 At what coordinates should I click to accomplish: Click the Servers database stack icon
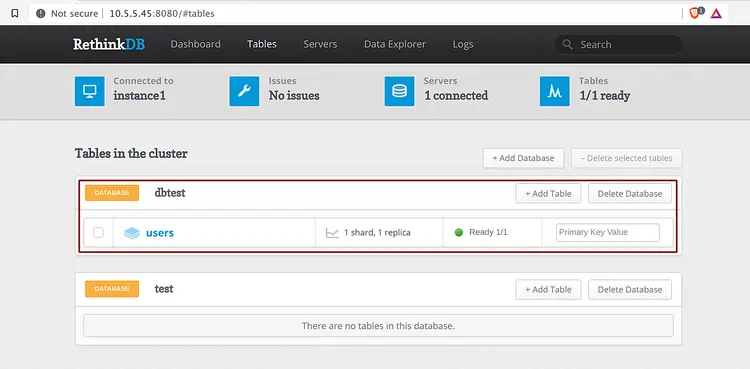click(x=399, y=91)
